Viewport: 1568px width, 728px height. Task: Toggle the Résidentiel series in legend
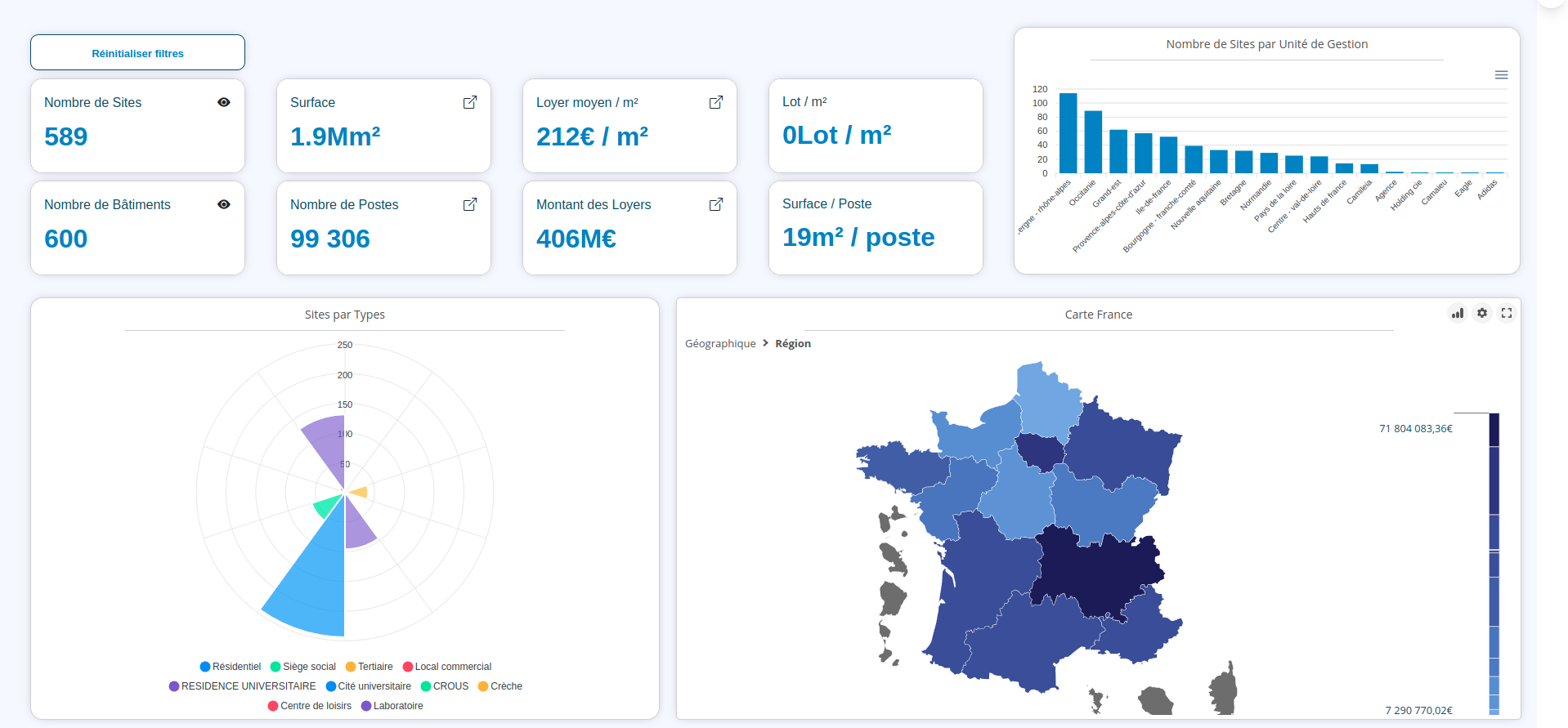pyautogui.click(x=230, y=667)
